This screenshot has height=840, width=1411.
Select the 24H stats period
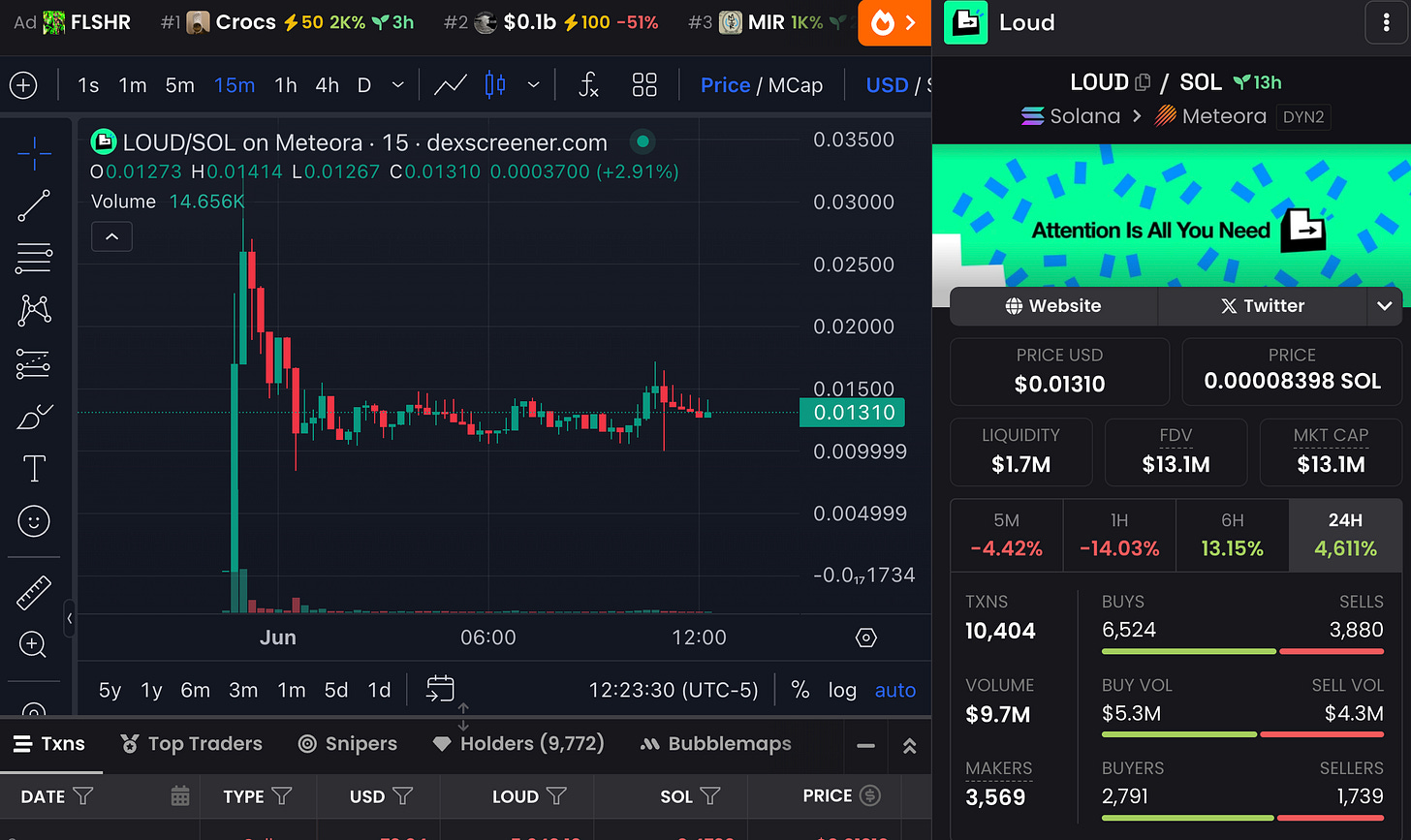click(x=1345, y=535)
